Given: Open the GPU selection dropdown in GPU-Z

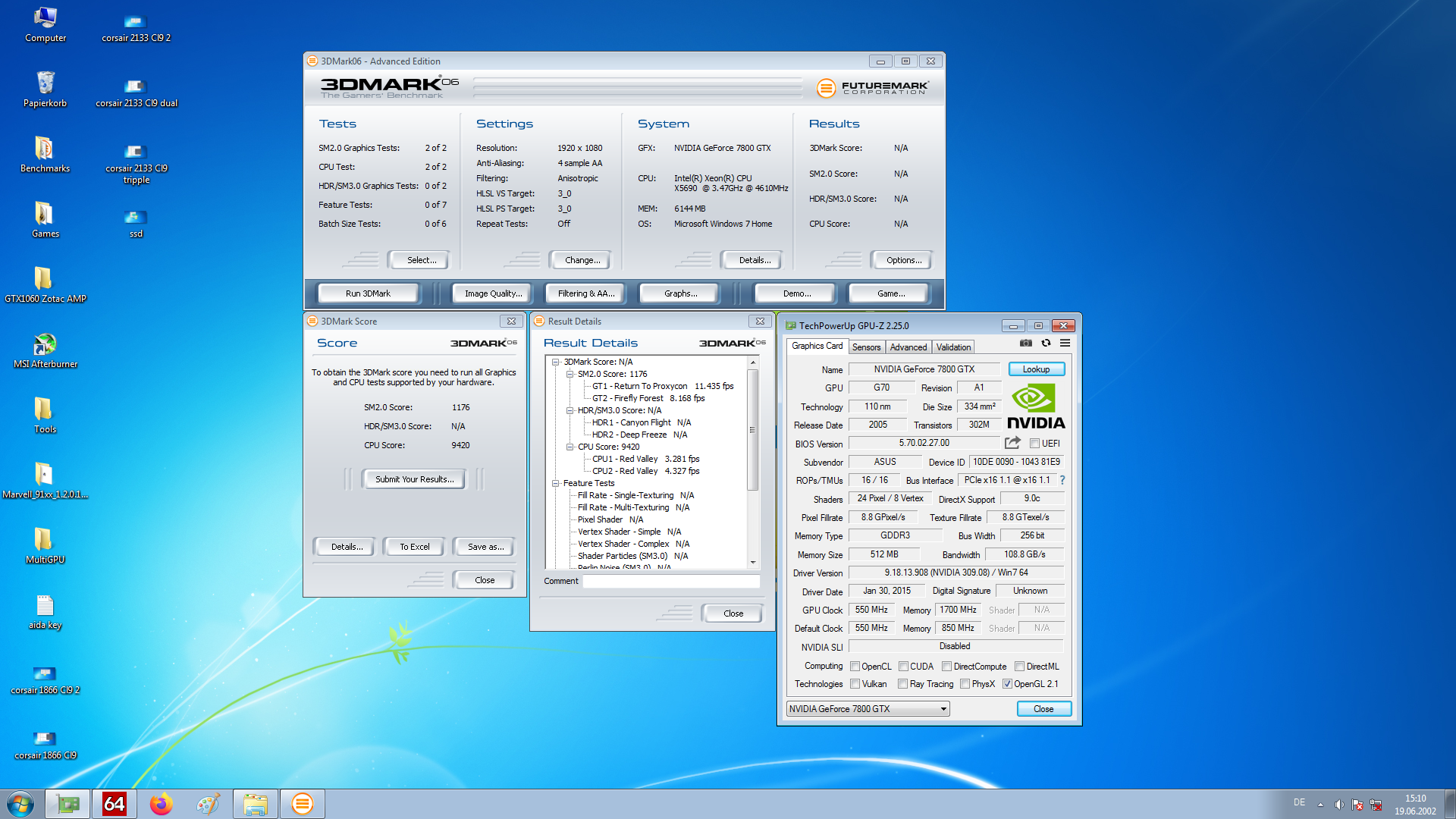Looking at the screenshot, I should point(943,709).
